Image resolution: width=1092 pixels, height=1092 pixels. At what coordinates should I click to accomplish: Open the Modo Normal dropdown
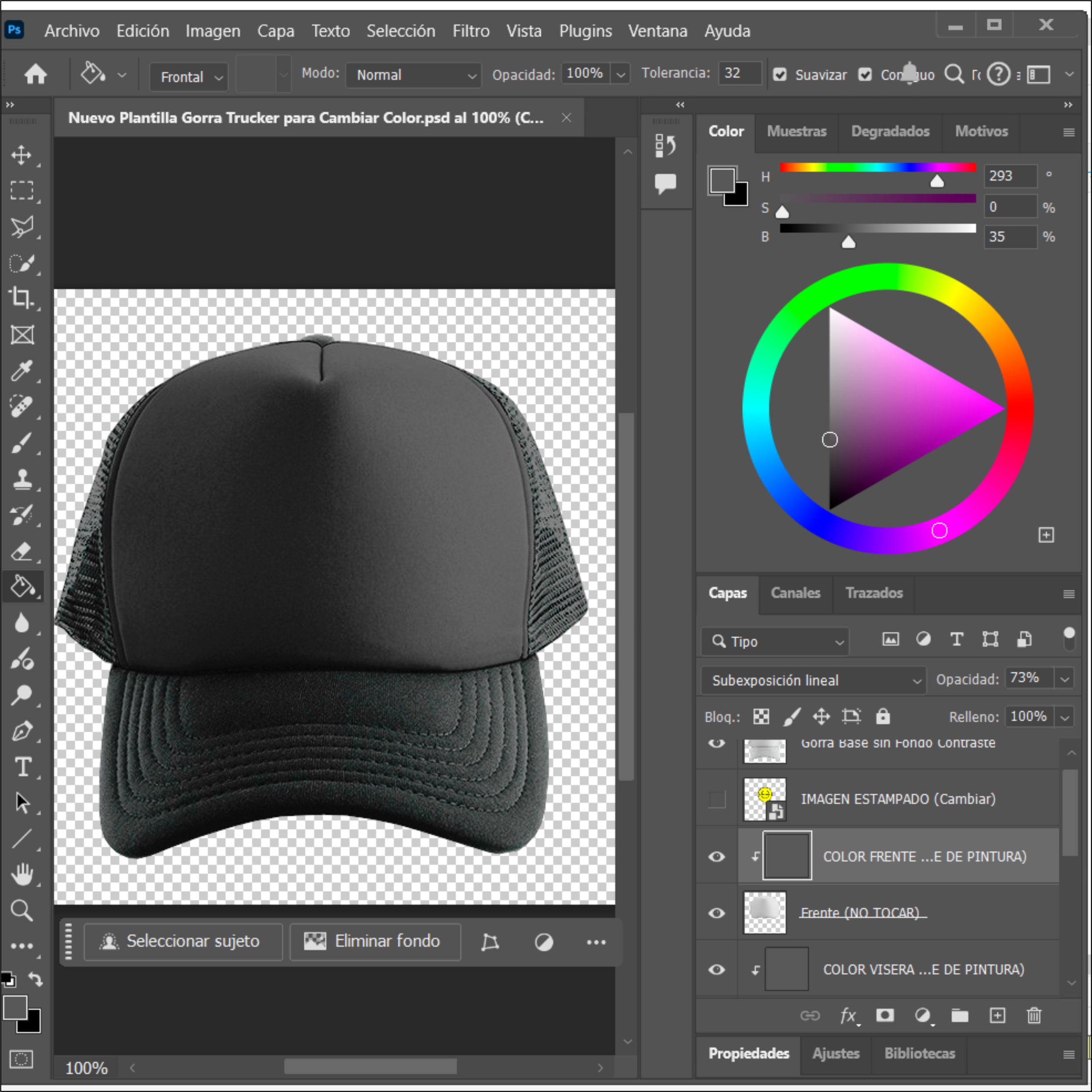click(414, 75)
